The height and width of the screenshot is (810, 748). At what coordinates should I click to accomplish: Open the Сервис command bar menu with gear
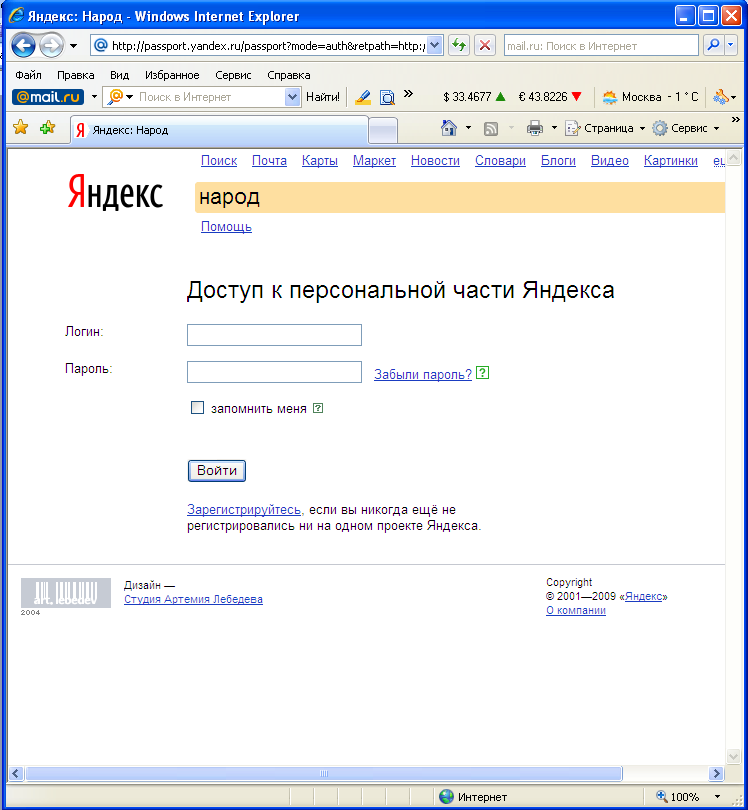[x=686, y=128]
